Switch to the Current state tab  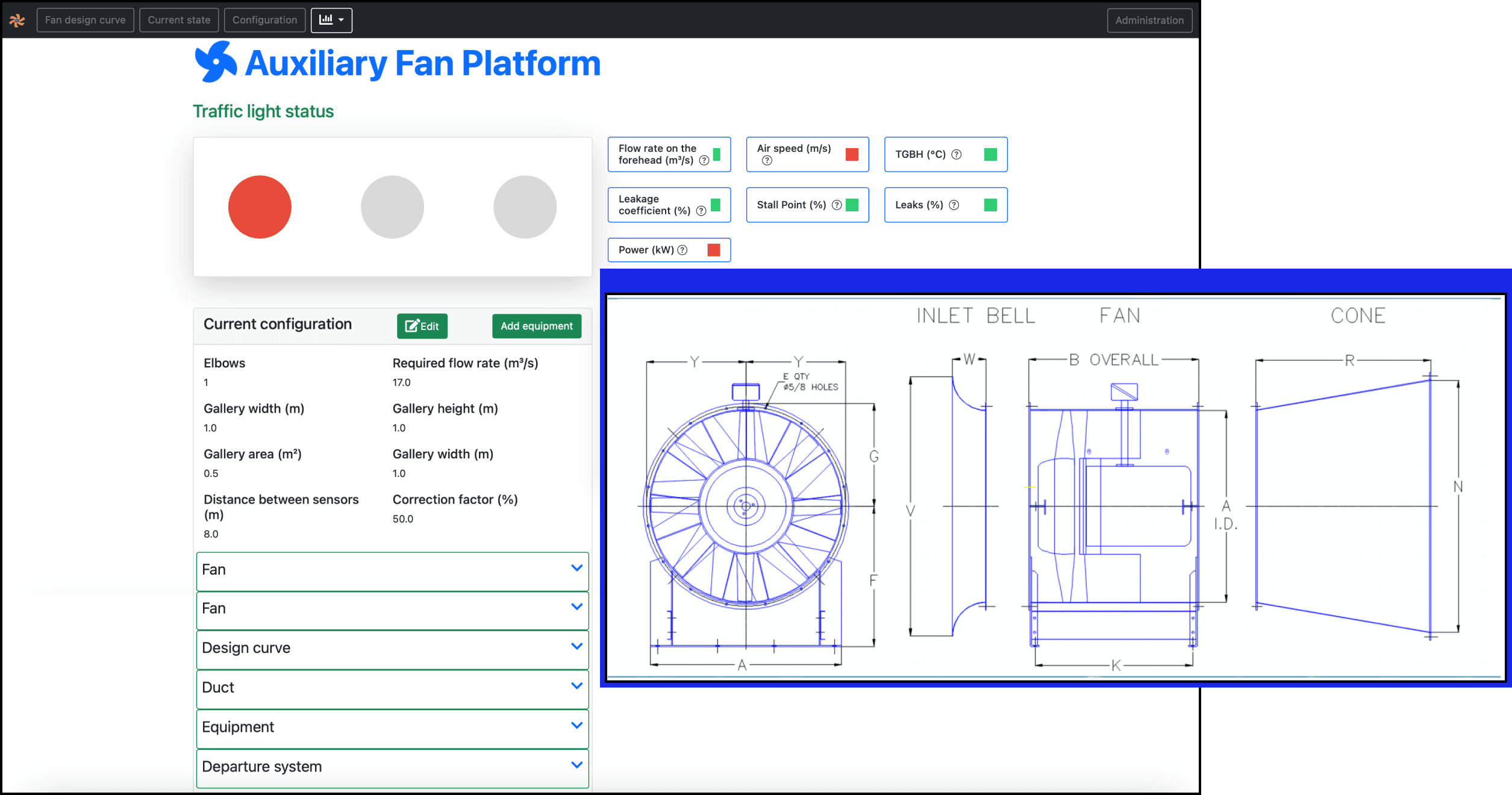(x=179, y=20)
